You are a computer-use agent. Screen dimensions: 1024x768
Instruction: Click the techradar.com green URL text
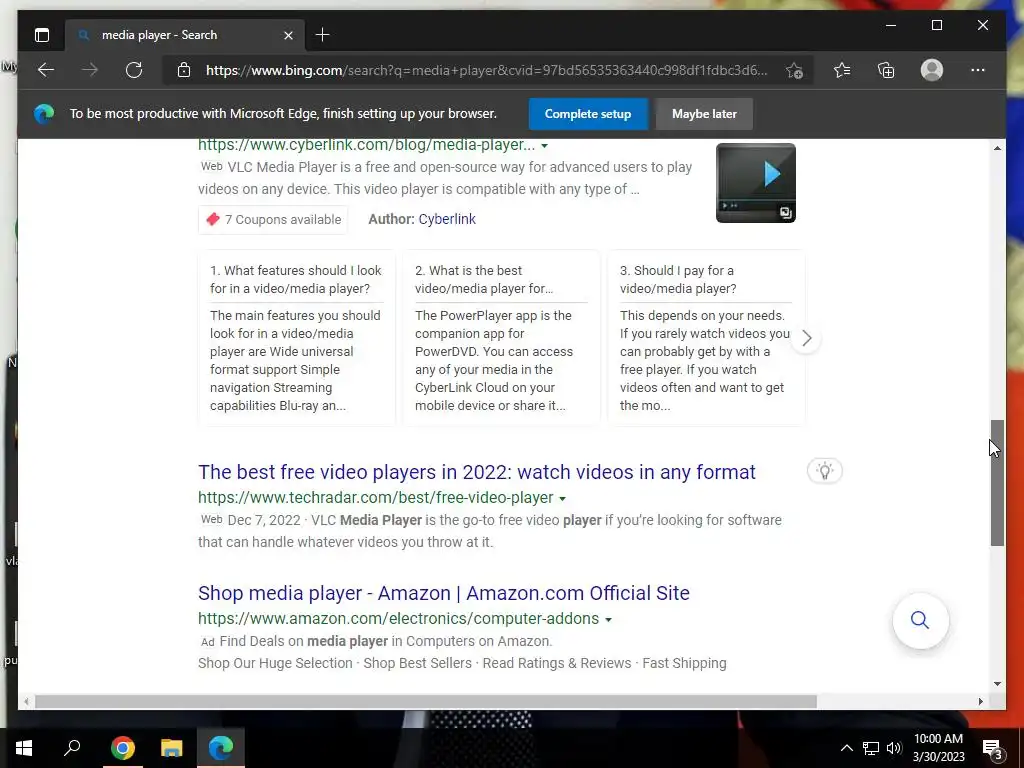click(376, 498)
